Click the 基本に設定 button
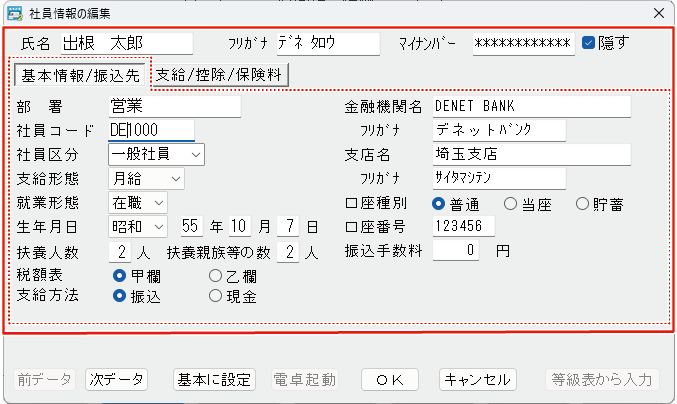 [214, 380]
